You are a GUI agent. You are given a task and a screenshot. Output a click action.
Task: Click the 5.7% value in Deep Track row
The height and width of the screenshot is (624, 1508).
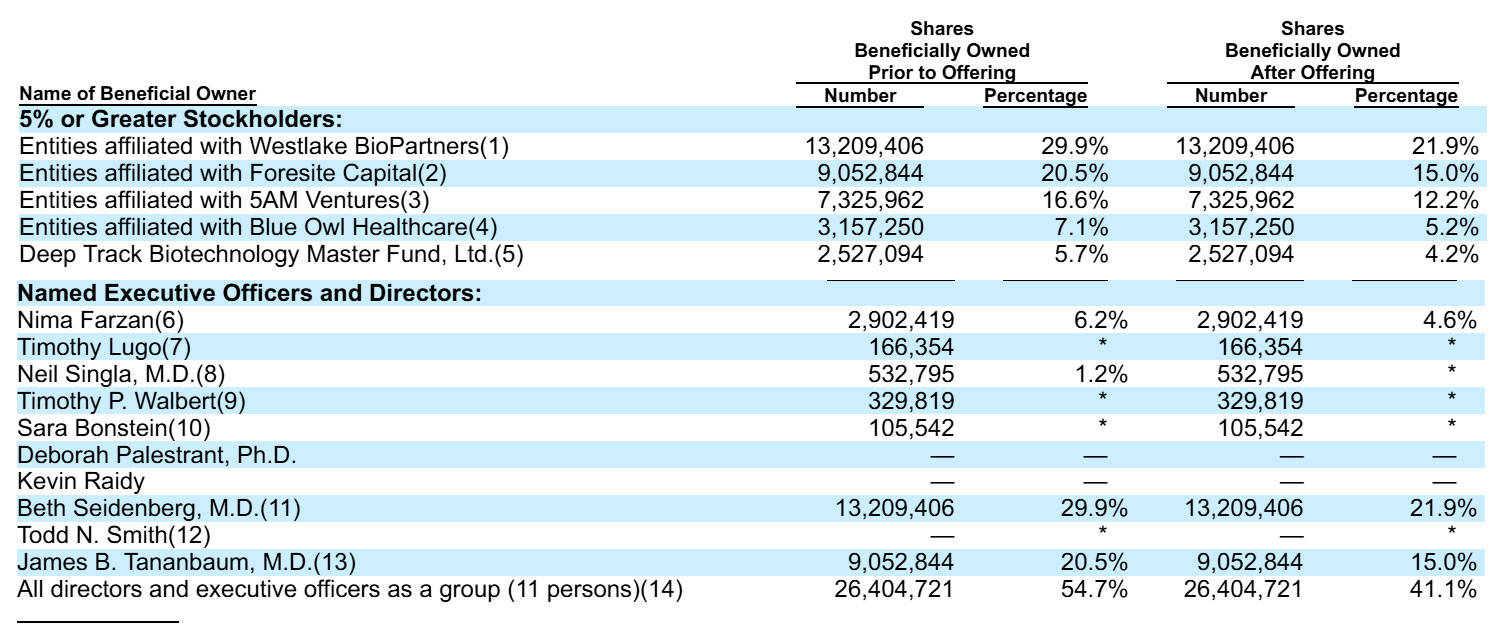(x=1080, y=254)
